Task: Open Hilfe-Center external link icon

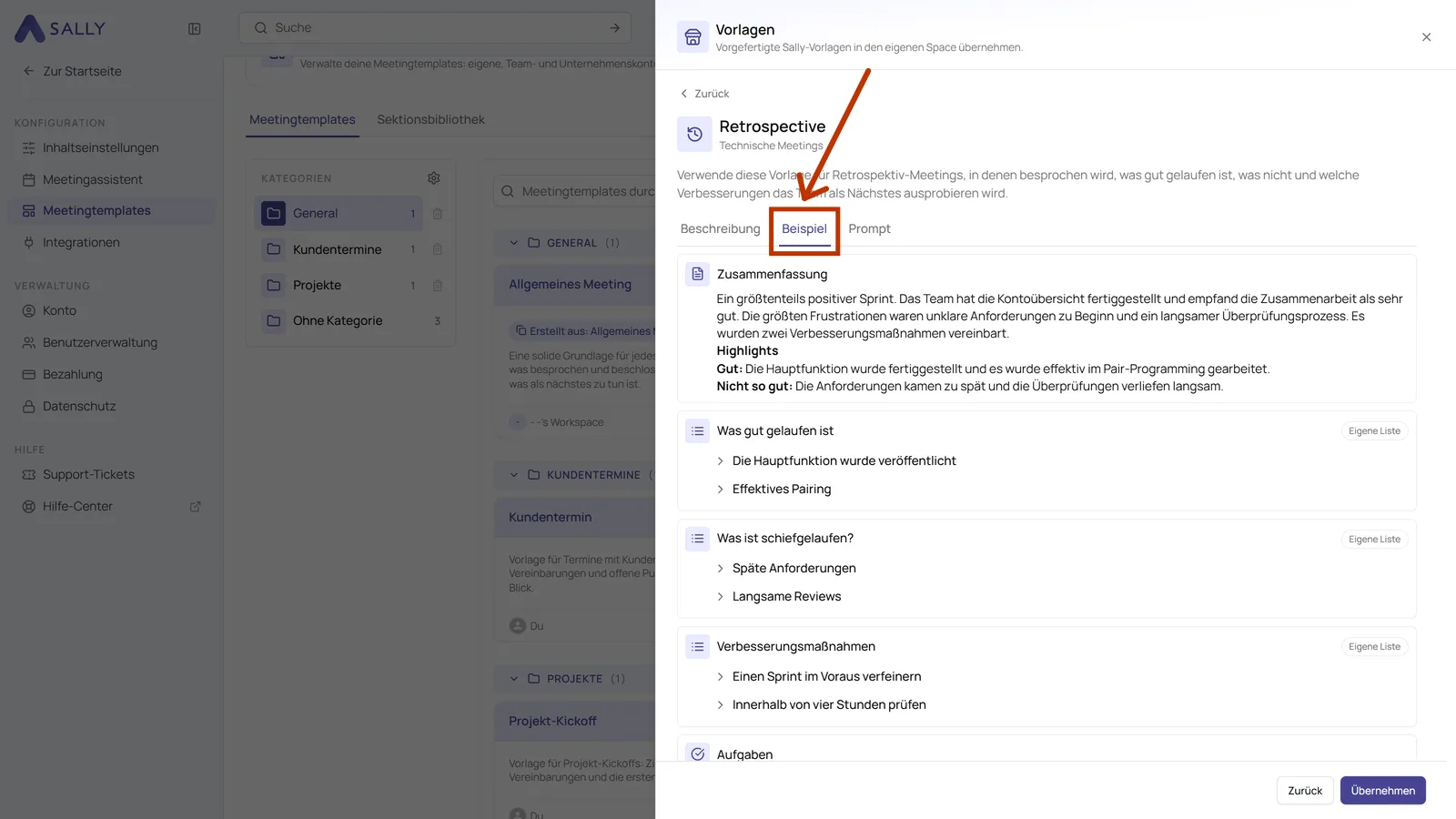Action: [195, 507]
